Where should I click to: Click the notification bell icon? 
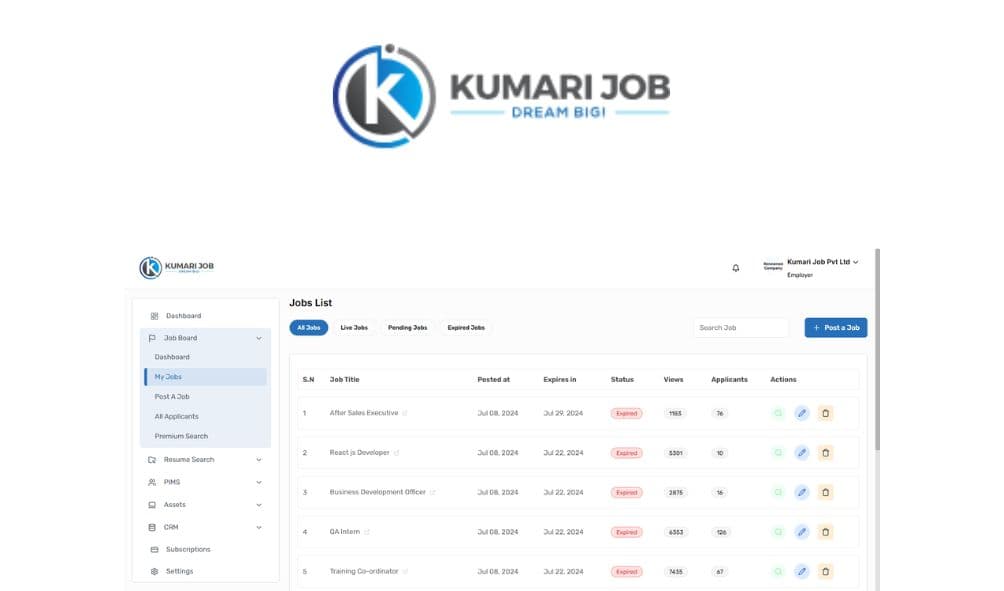[736, 268]
